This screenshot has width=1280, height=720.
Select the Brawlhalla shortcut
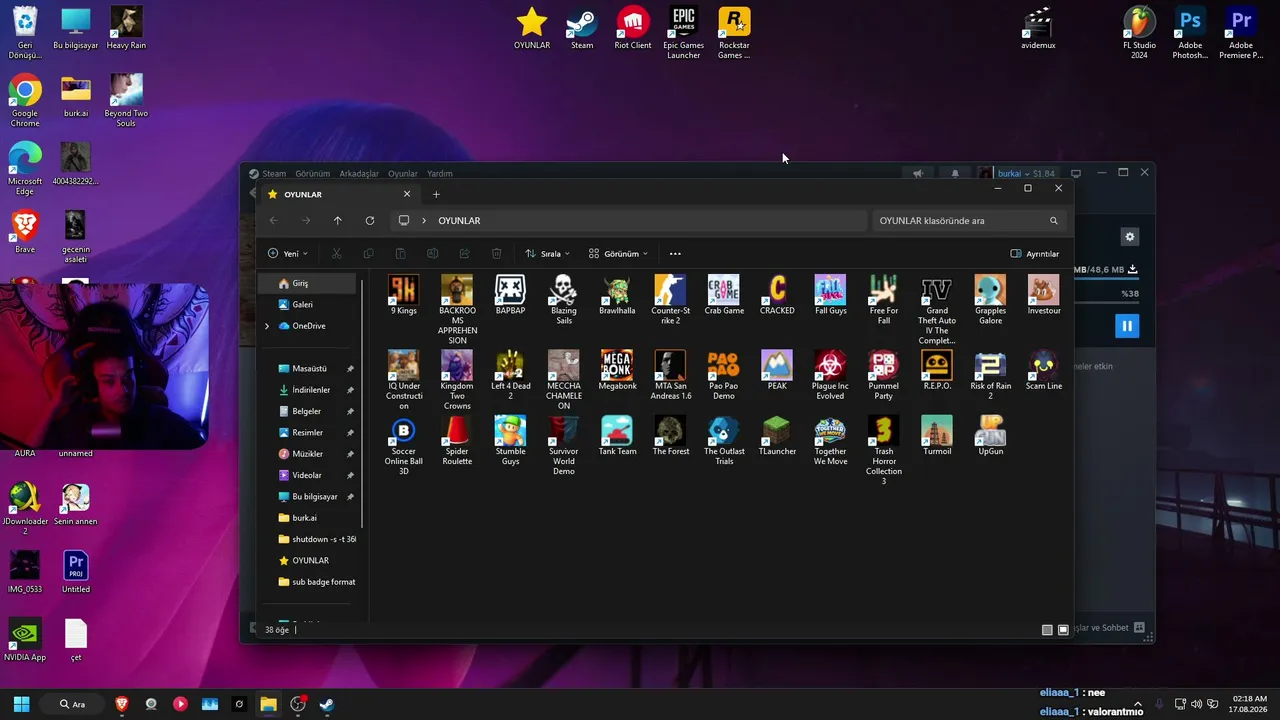click(617, 295)
